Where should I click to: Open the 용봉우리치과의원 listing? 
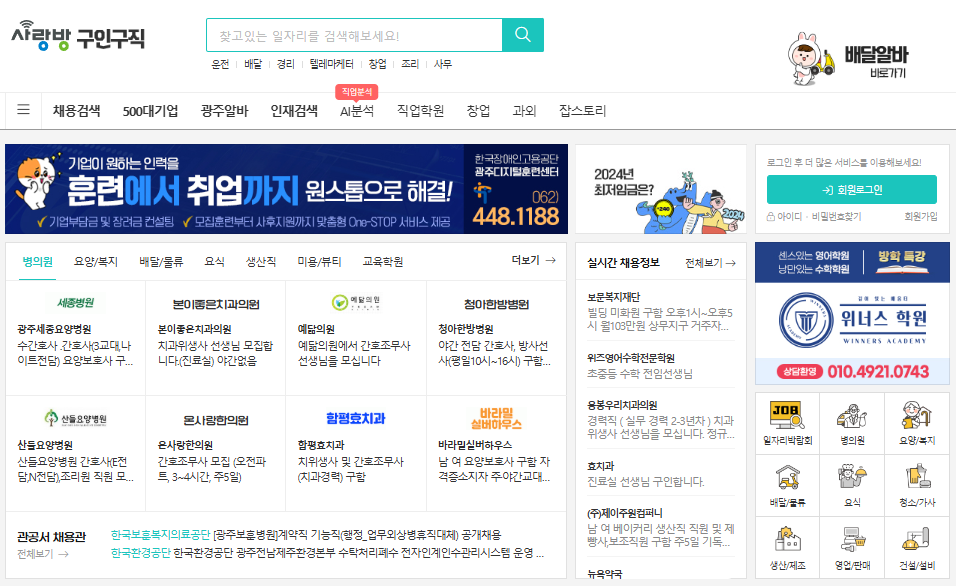coord(660,419)
